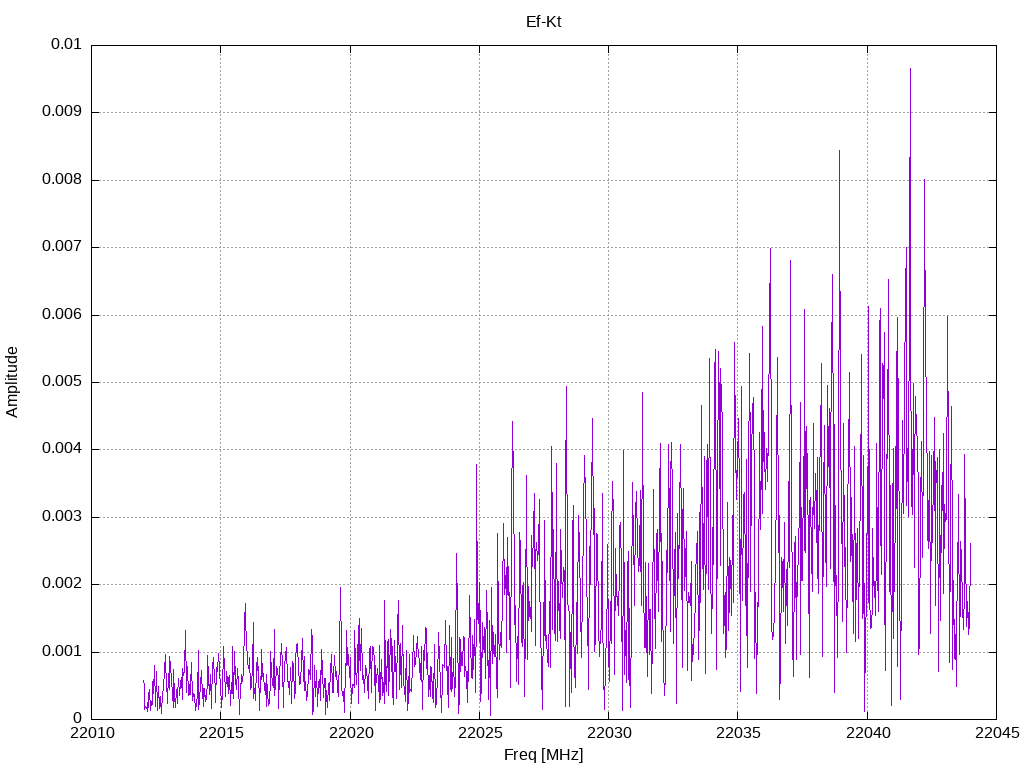Click the 0 y-axis tick label

coord(77,719)
